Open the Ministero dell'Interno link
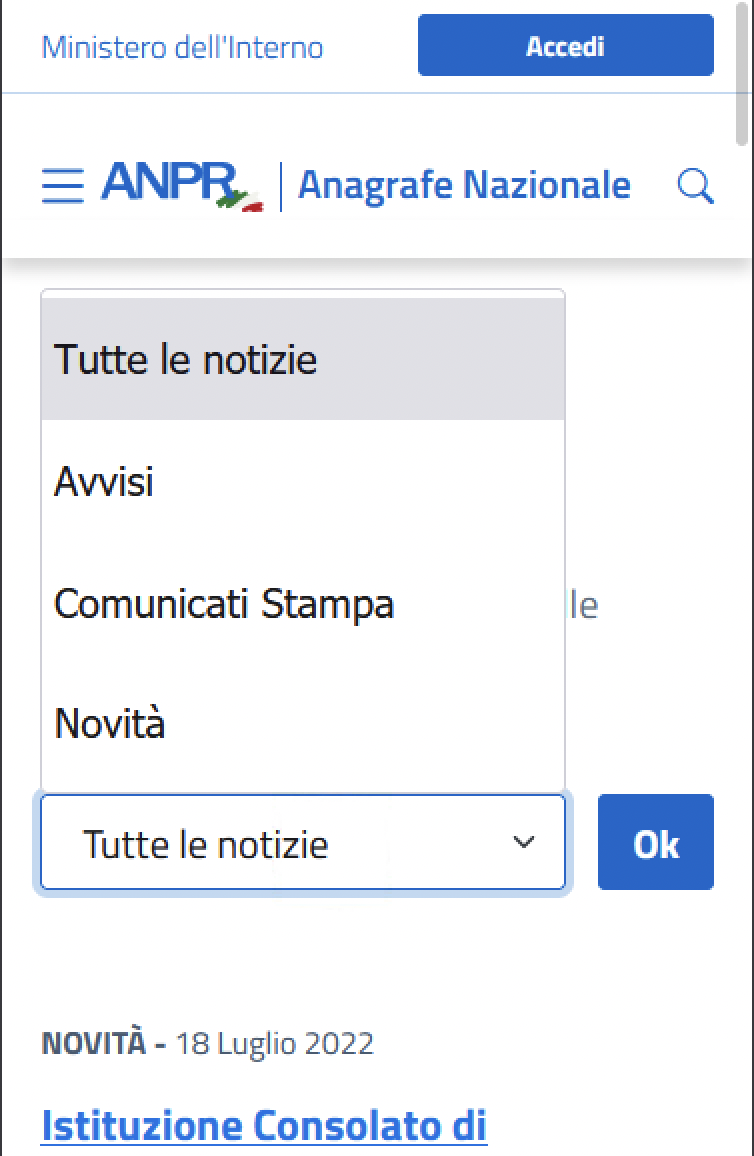This screenshot has height=1156, width=754. point(181,46)
